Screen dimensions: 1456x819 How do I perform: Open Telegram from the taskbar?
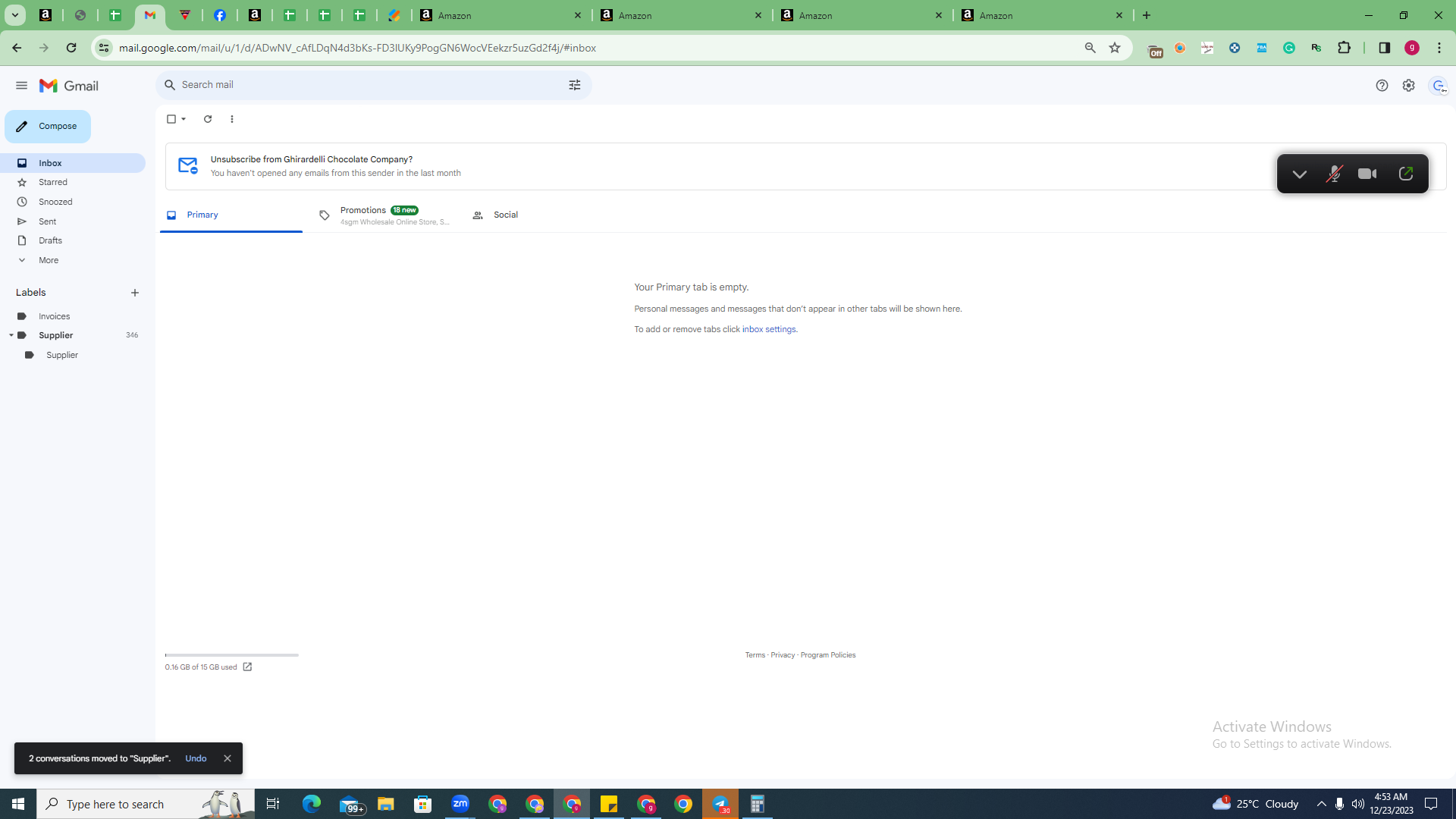pyautogui.click(x=720, y=804)
